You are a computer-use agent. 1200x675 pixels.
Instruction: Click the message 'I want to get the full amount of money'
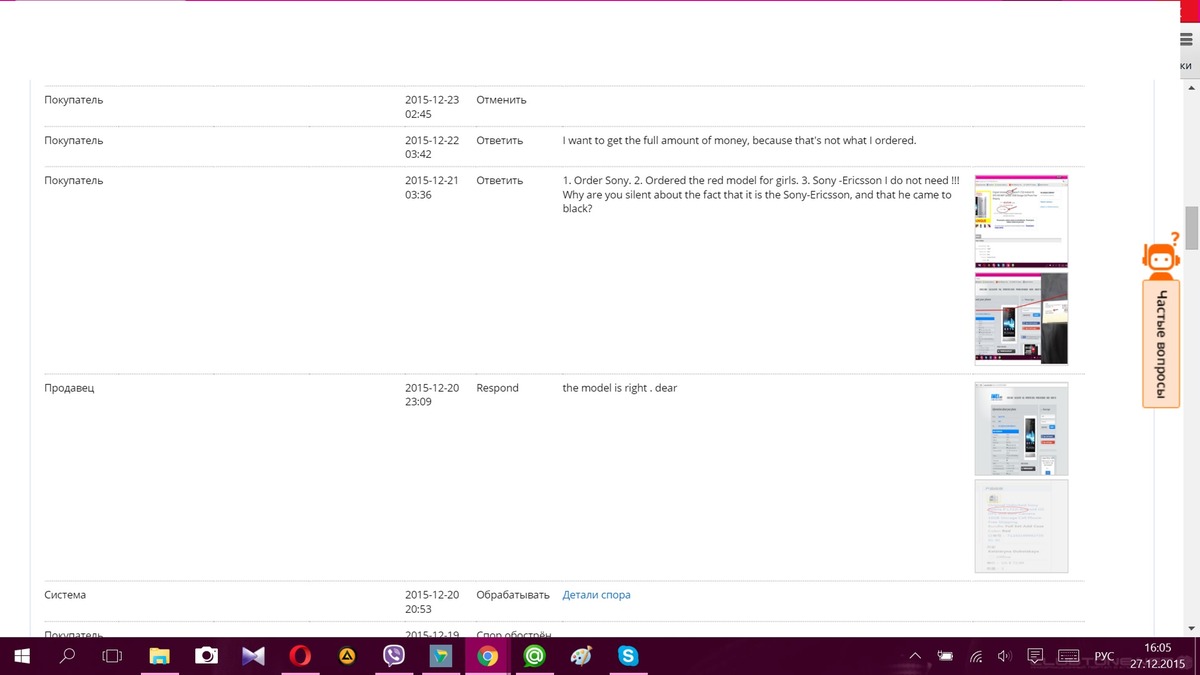click(739, 141)
